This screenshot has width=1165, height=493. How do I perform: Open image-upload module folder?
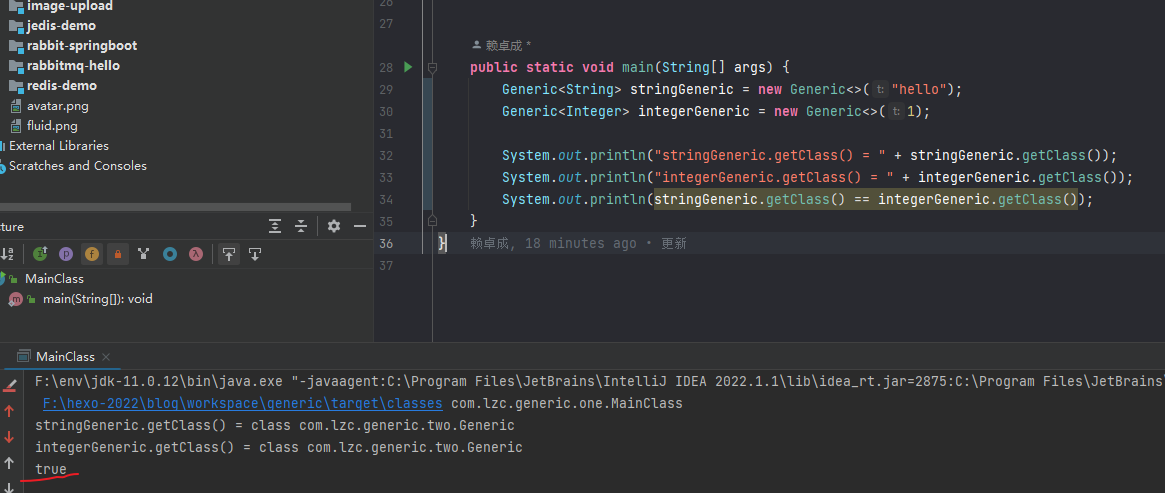[70, 6]
